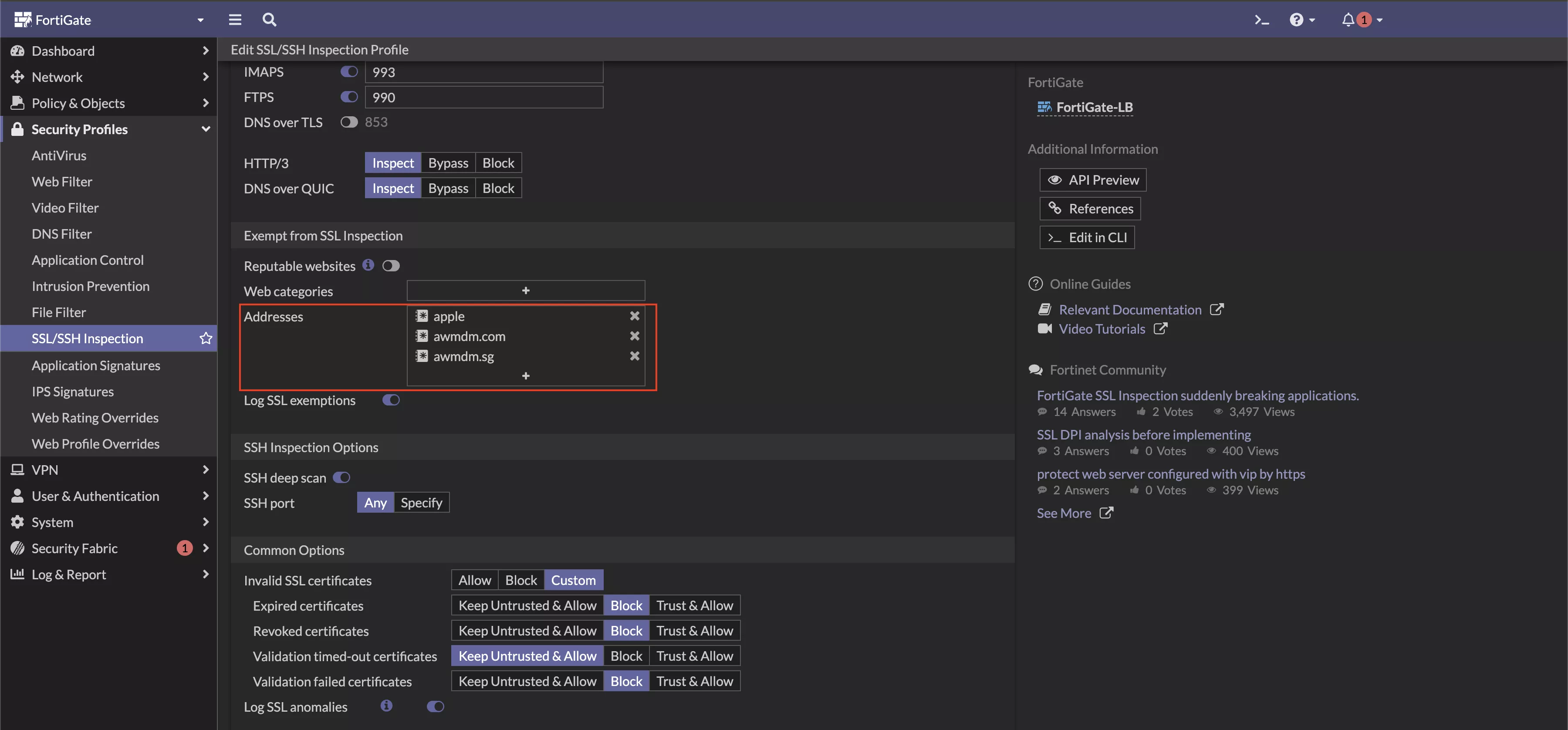Viewport: 1568px width, 730px height.
Task: Click the search magnifier icon
Action: tap(269, 20)
